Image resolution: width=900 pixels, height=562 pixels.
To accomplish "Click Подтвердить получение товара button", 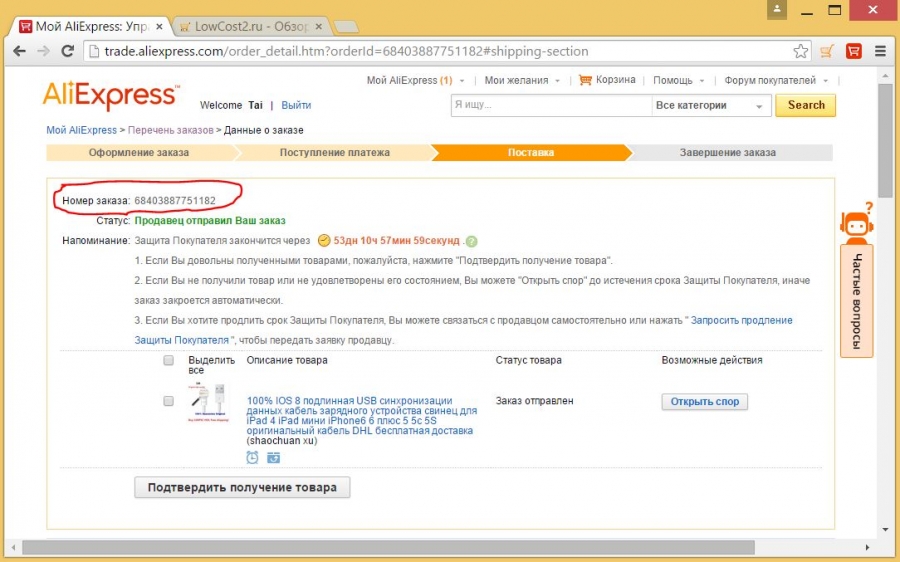I will (242, 487).
